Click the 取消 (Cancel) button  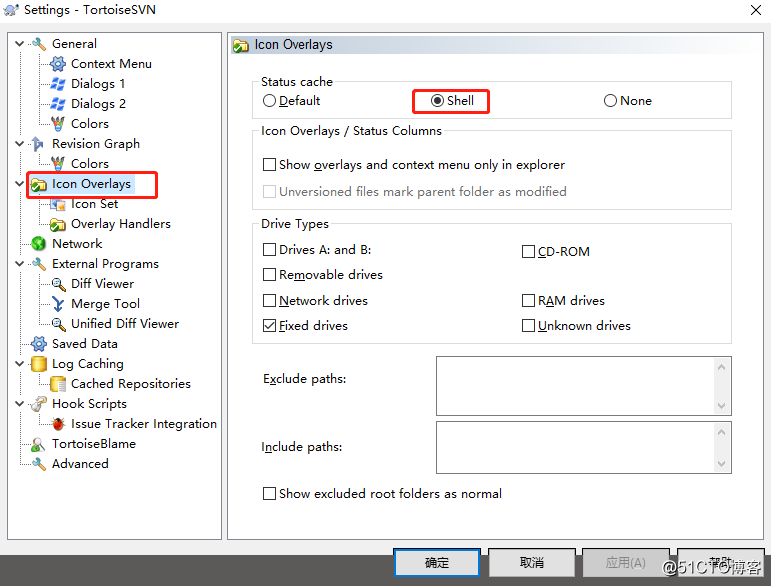tap(532, 562)
